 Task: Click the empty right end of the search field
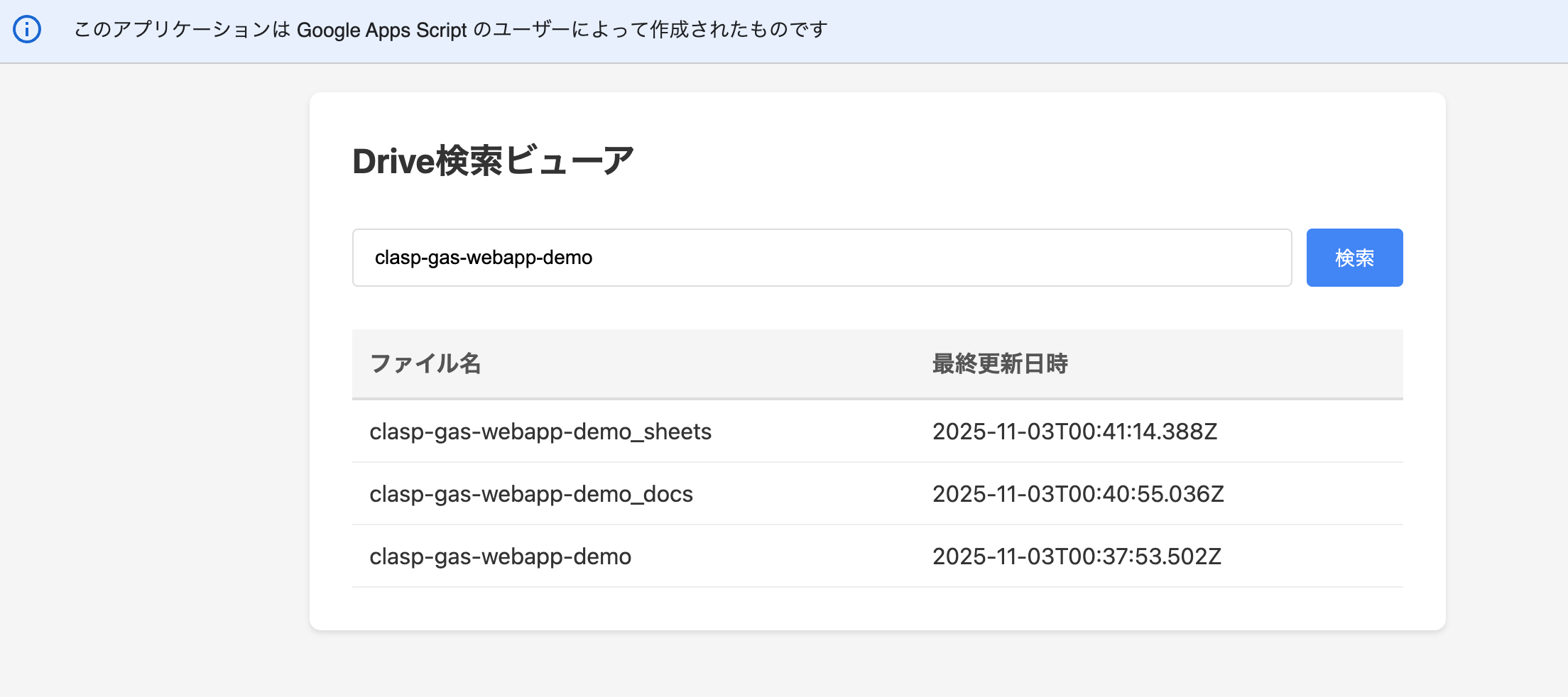coord(1207,258)
